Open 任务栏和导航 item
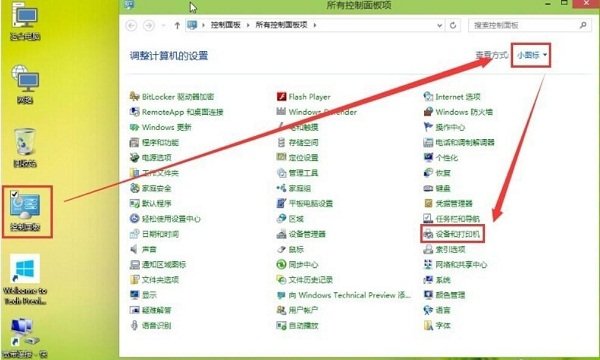The width and height of the screenshot is (600, 360). point(452,219)
